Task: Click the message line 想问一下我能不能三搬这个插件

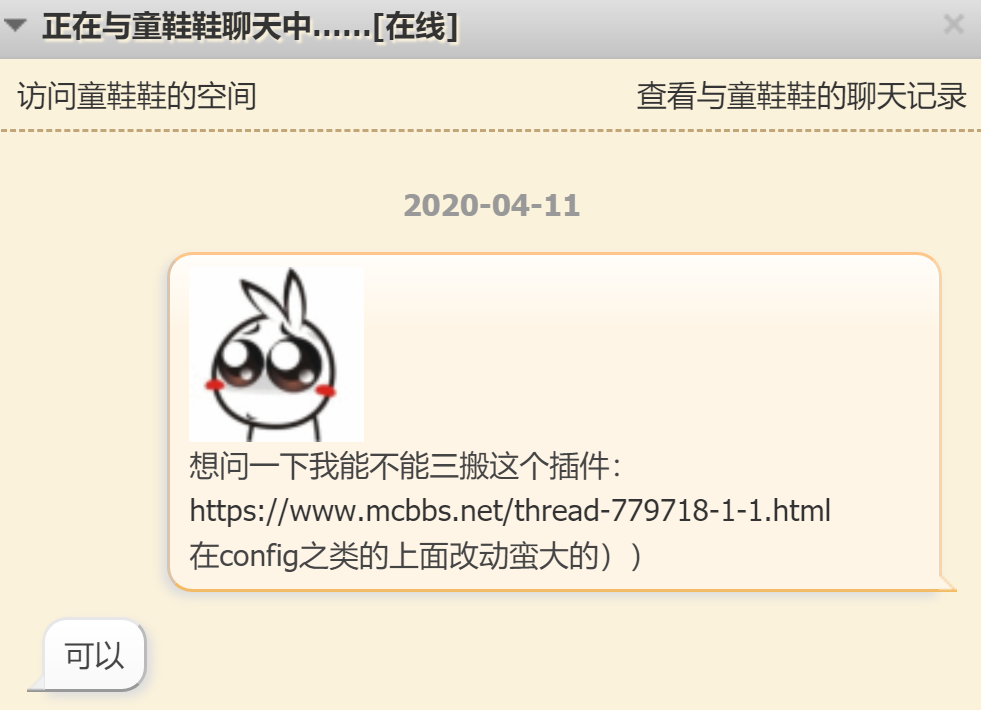Action: (x=405, y=466)
